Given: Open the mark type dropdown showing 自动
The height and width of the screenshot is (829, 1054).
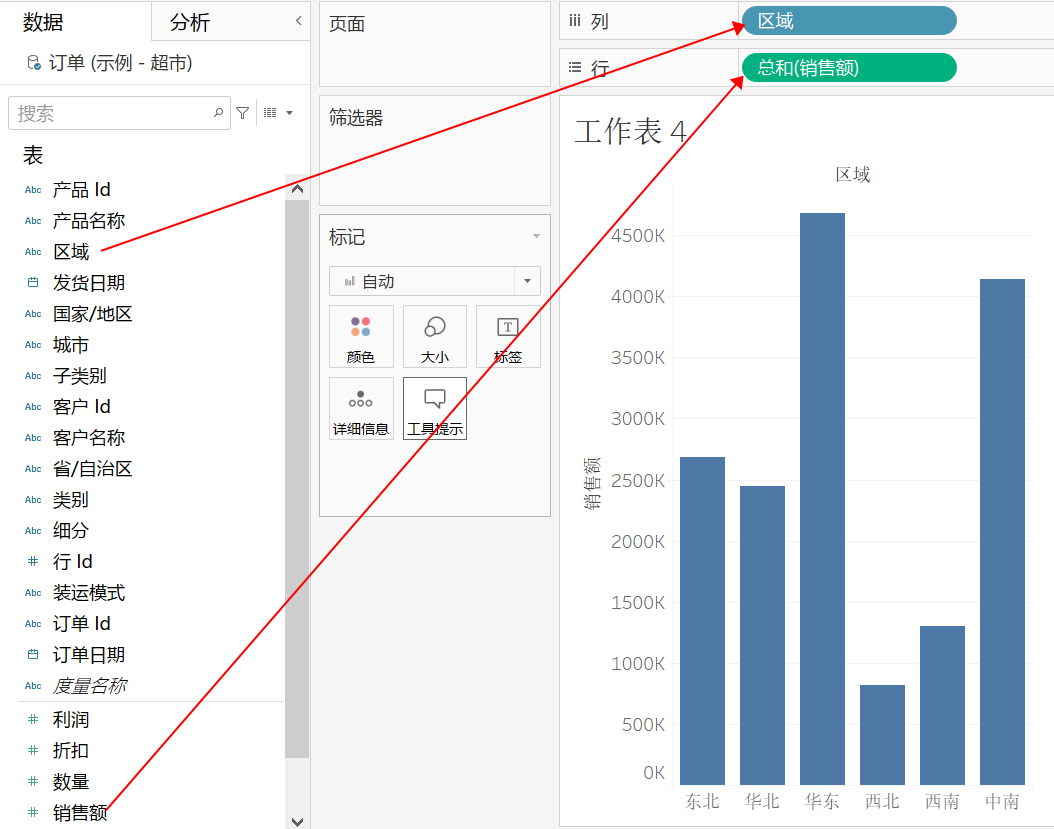Looking at the screenshot, I should coord(435,281).
